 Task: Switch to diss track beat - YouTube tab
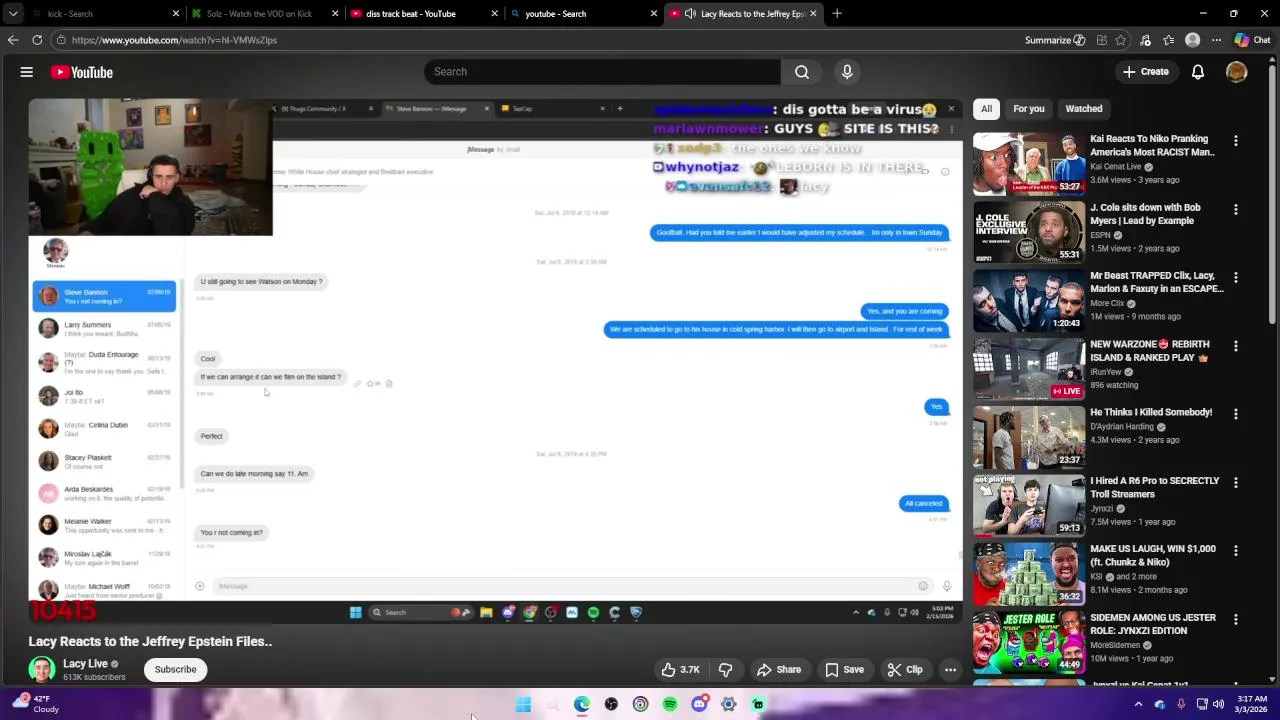pyautogui.click(x=425, y=14)
